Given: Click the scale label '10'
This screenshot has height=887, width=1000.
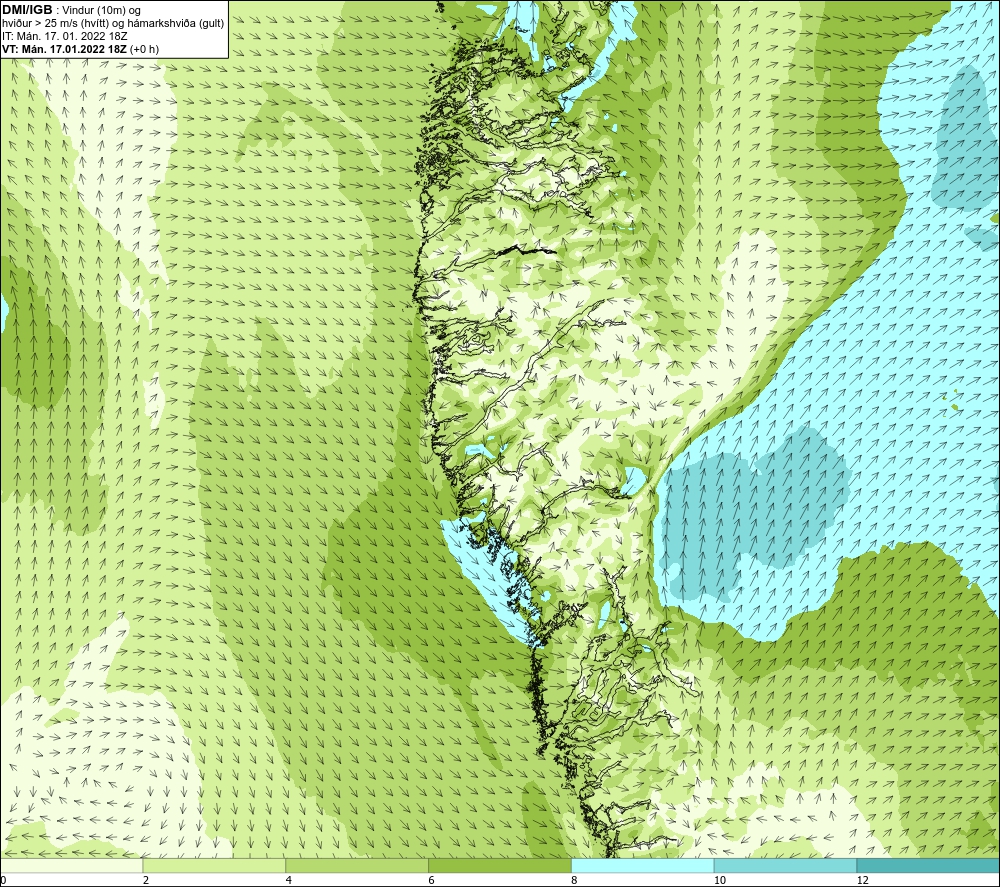Looking at the screenshot, I should (x=720, y=881).
